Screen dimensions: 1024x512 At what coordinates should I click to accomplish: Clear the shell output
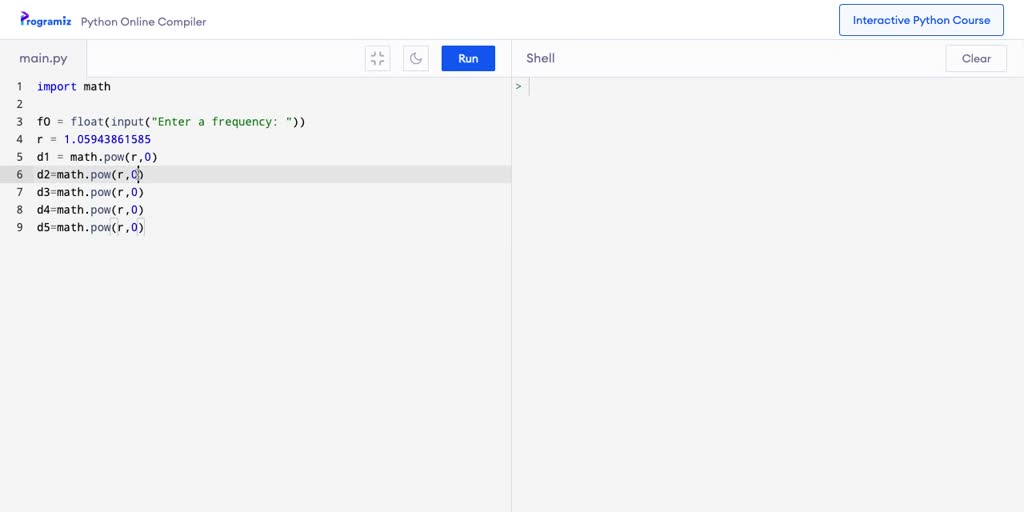tap(976, 58)
